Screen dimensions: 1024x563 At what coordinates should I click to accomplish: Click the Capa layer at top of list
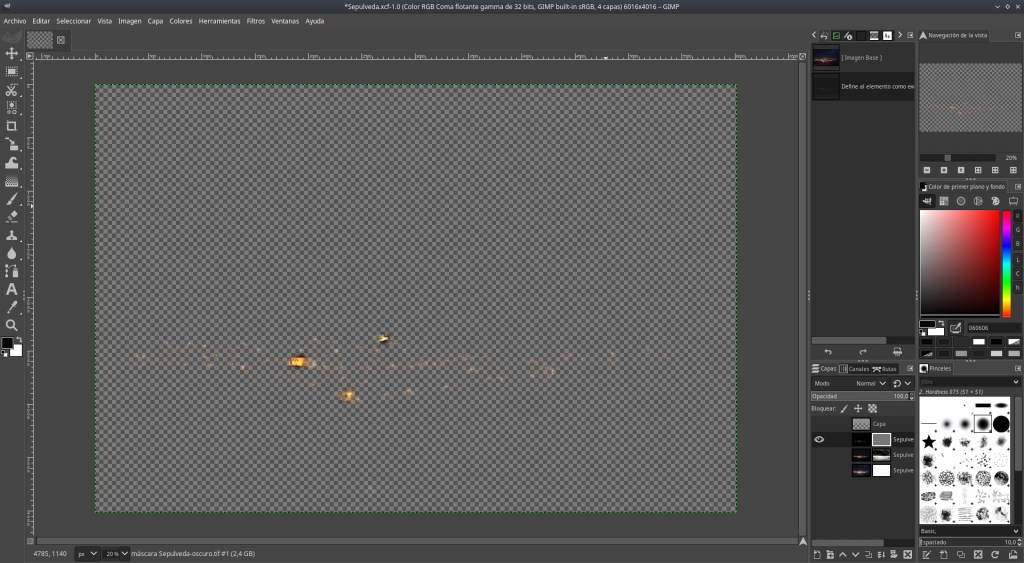point(878,424)
